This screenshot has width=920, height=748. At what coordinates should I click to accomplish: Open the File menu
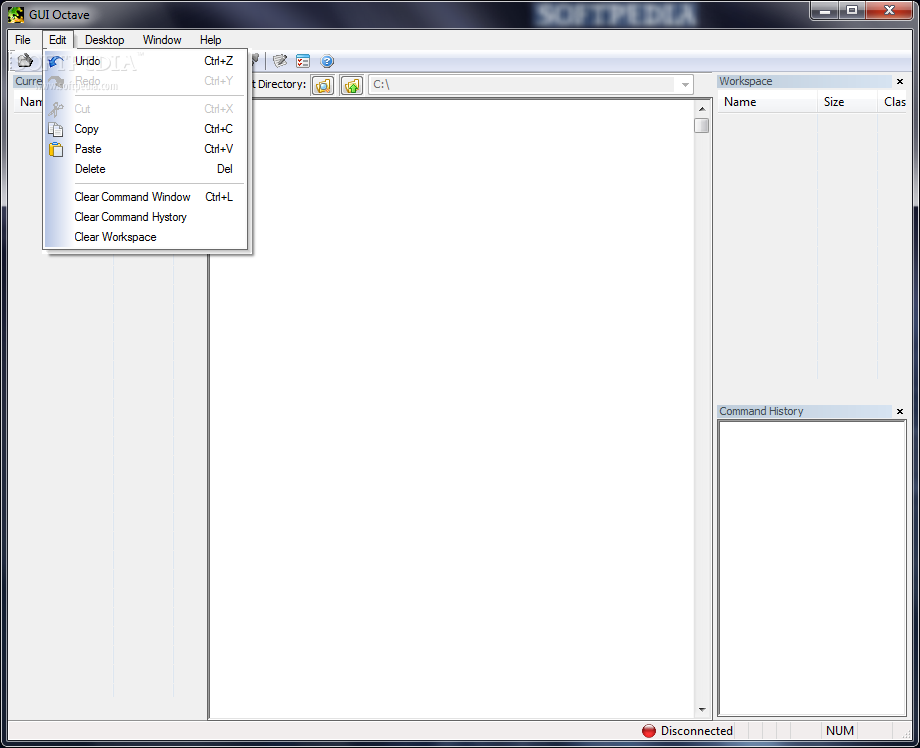click(x=23, y=40)
